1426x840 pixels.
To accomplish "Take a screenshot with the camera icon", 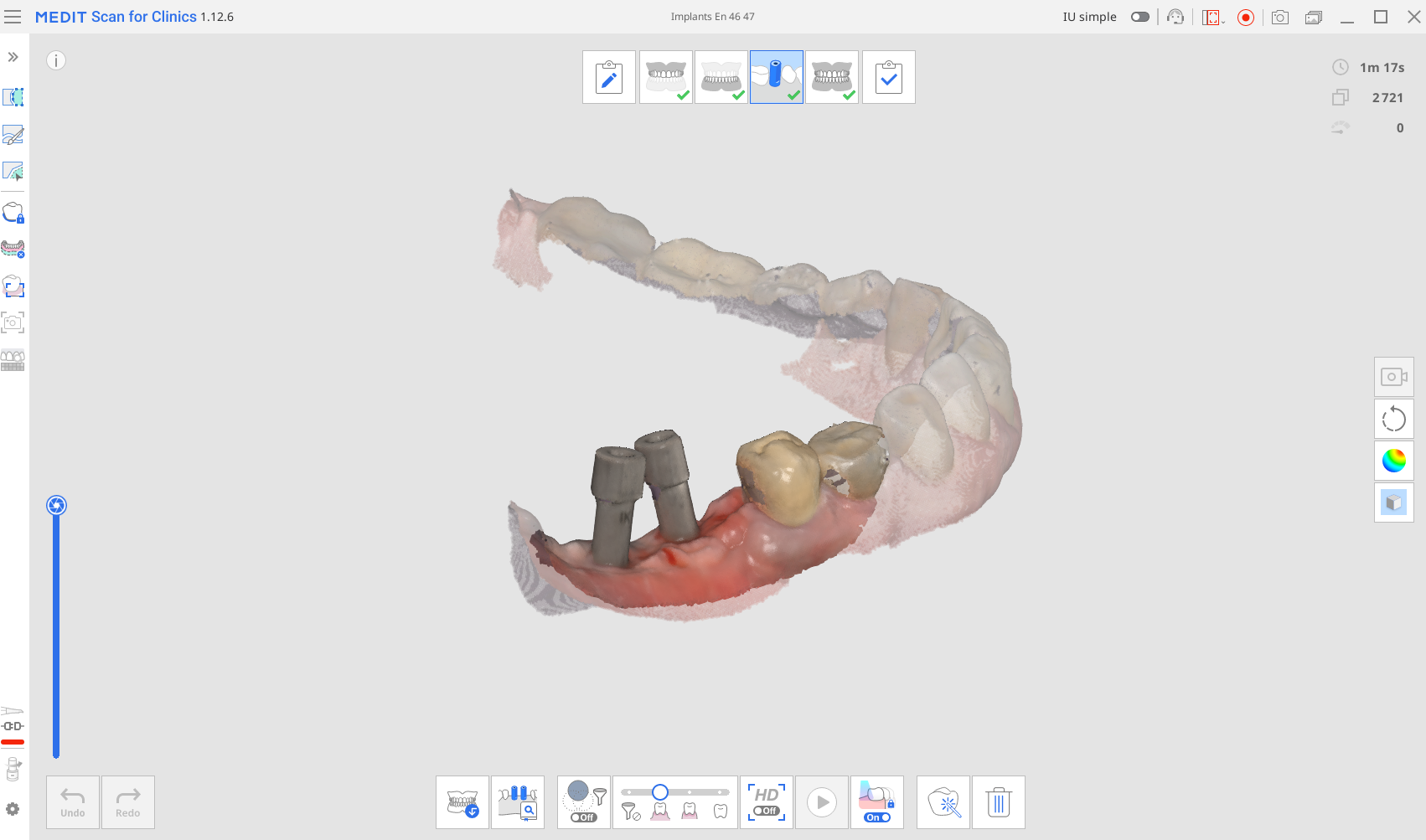I will click(x=1280, y=17).
